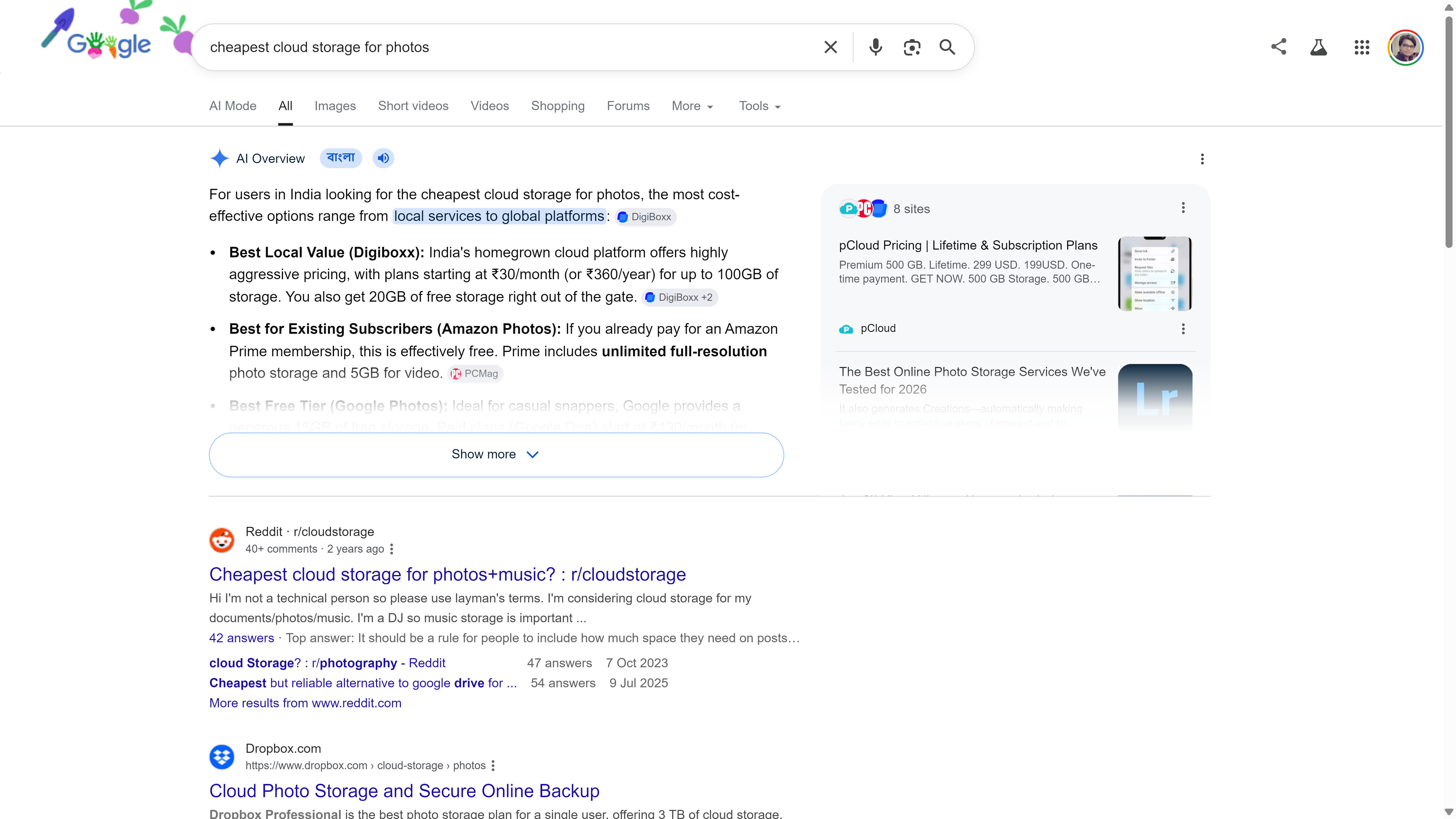Image resolution: width=1456 pixels, height=819 pixels.
Task: Switch to Short videos tab
Action: point(413,106)
